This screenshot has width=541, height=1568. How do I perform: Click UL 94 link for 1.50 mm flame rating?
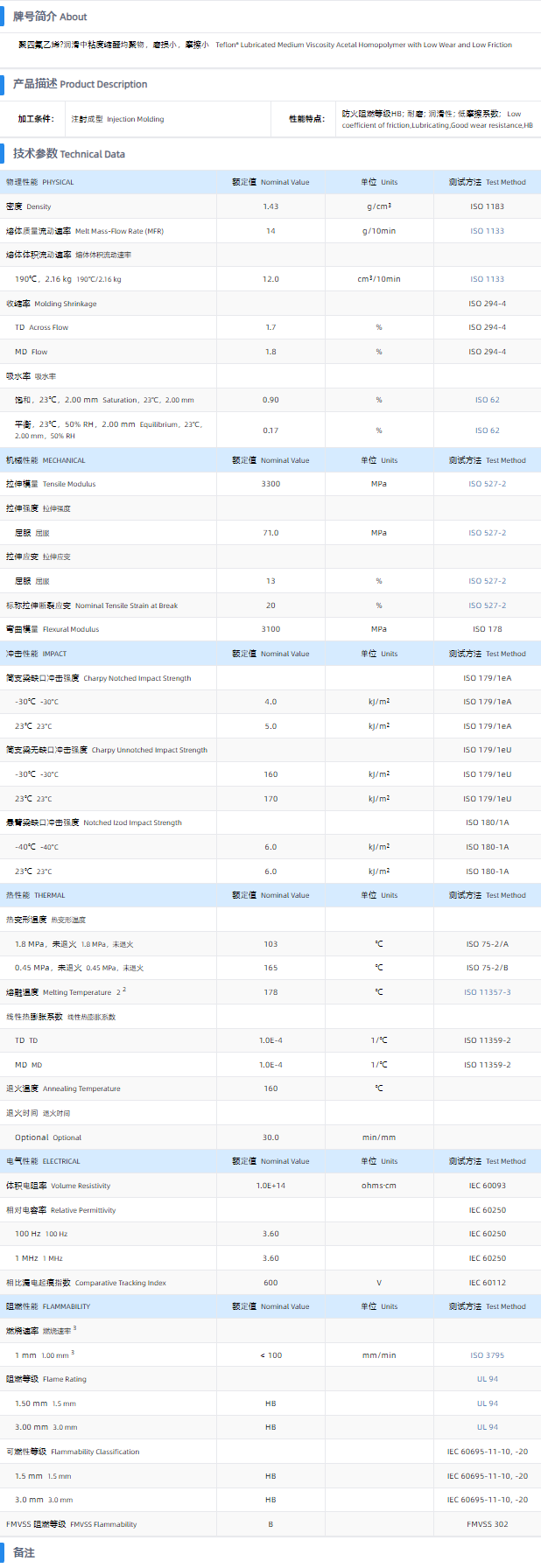[487, 1403]
